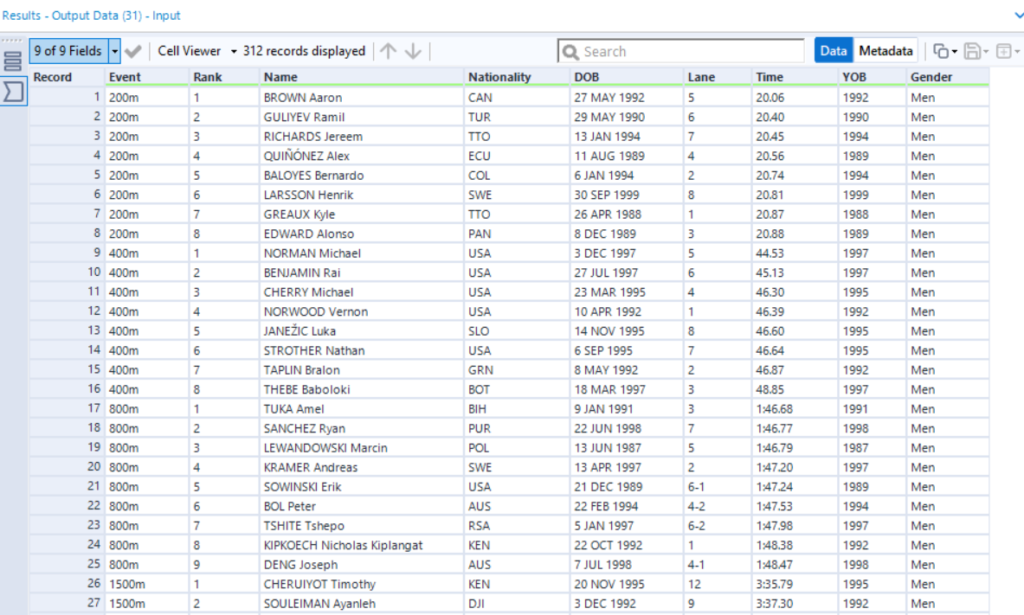1024x615 pixels.
Task: Select the cell KRAMER Andreas
Action: [362, 467]
